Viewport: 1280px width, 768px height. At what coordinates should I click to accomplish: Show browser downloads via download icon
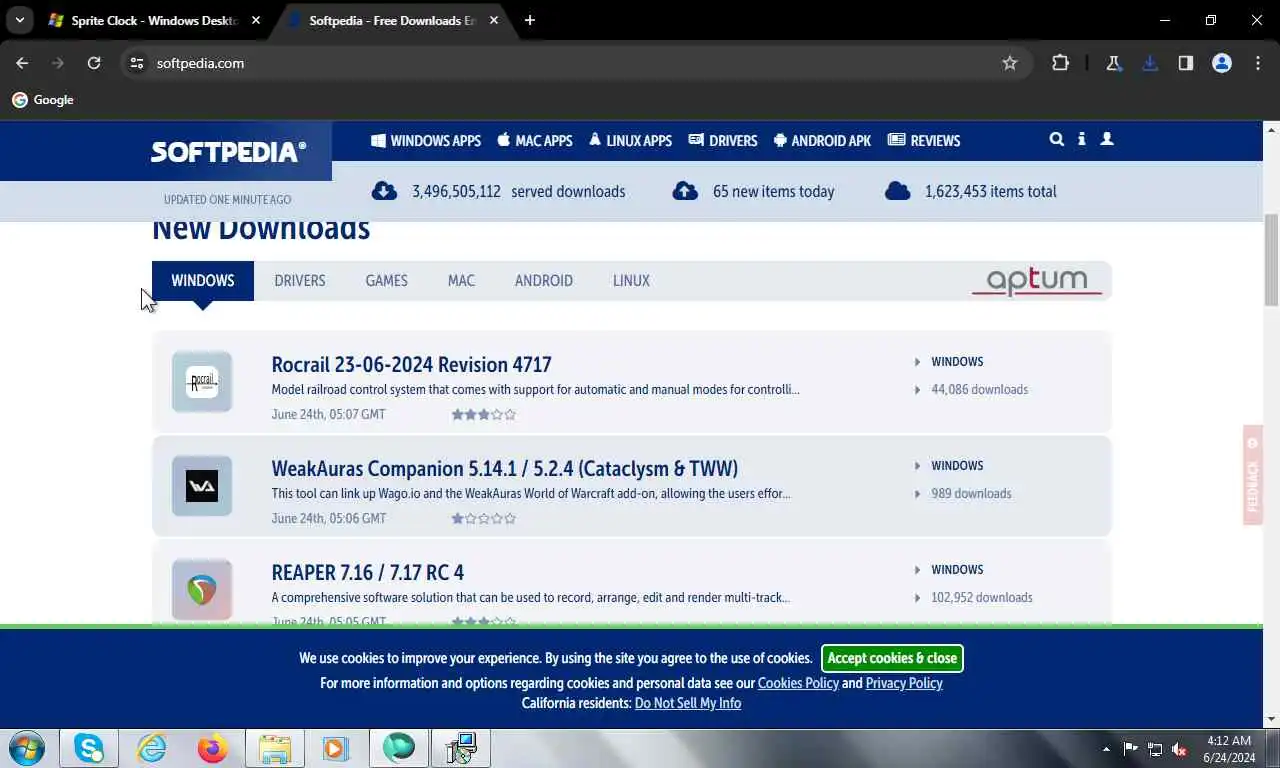tap(1150, 63)
